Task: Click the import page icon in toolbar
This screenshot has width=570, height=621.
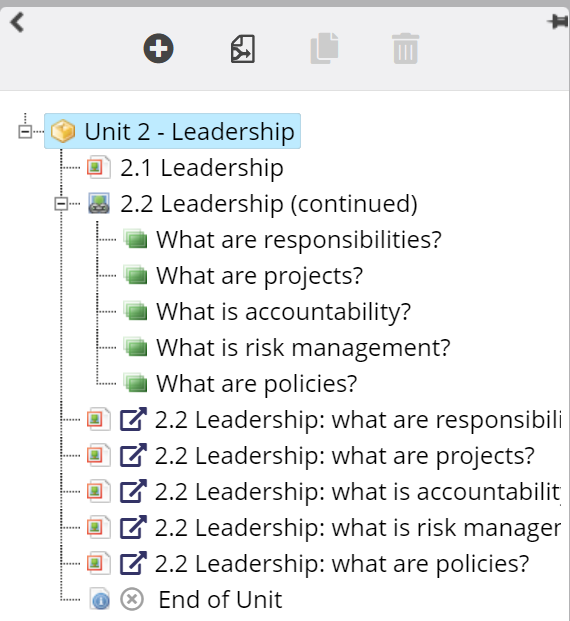Action: pyautogui.click(x=243, y=49)
